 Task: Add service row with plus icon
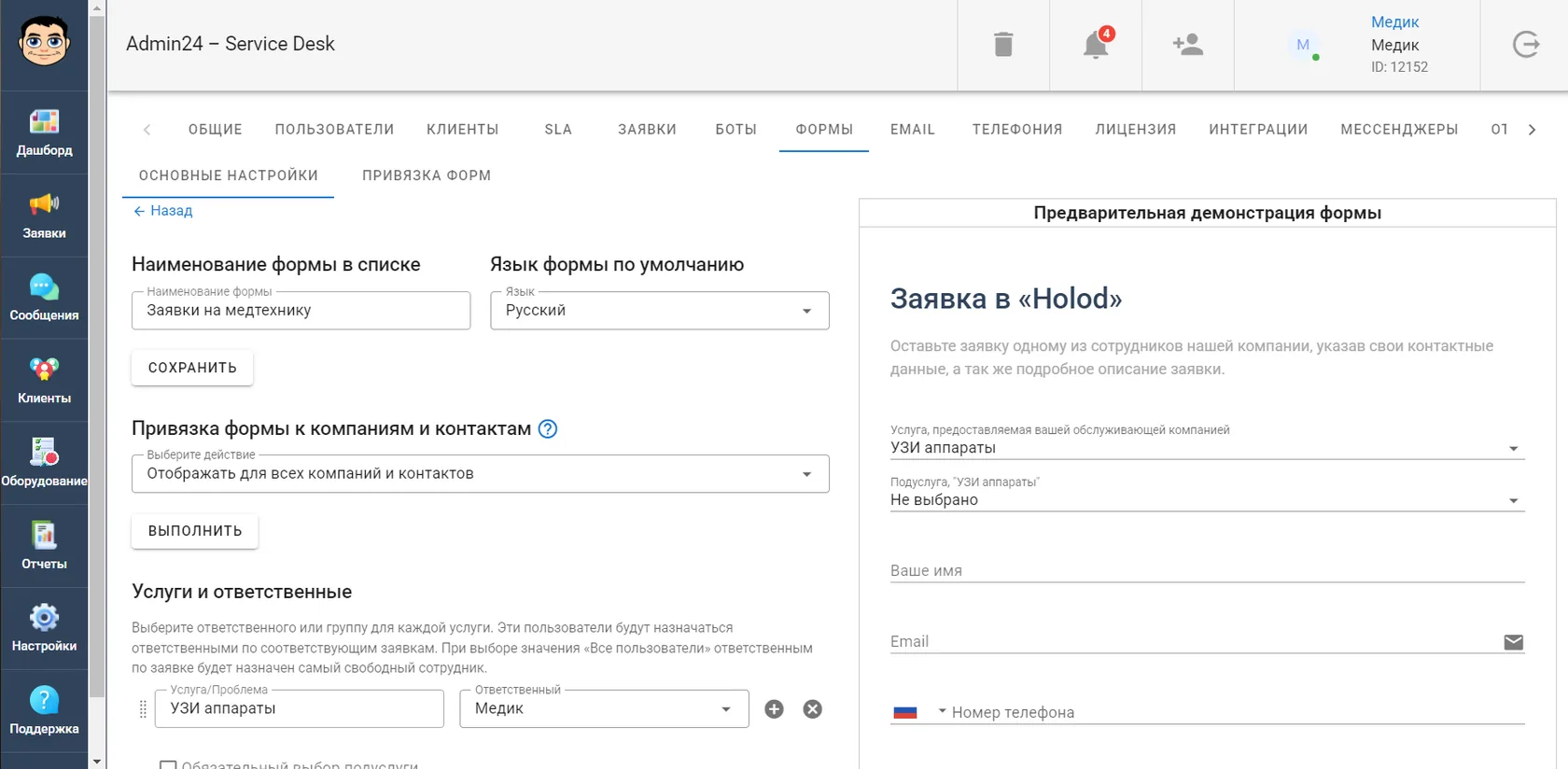tap(774, 709)
